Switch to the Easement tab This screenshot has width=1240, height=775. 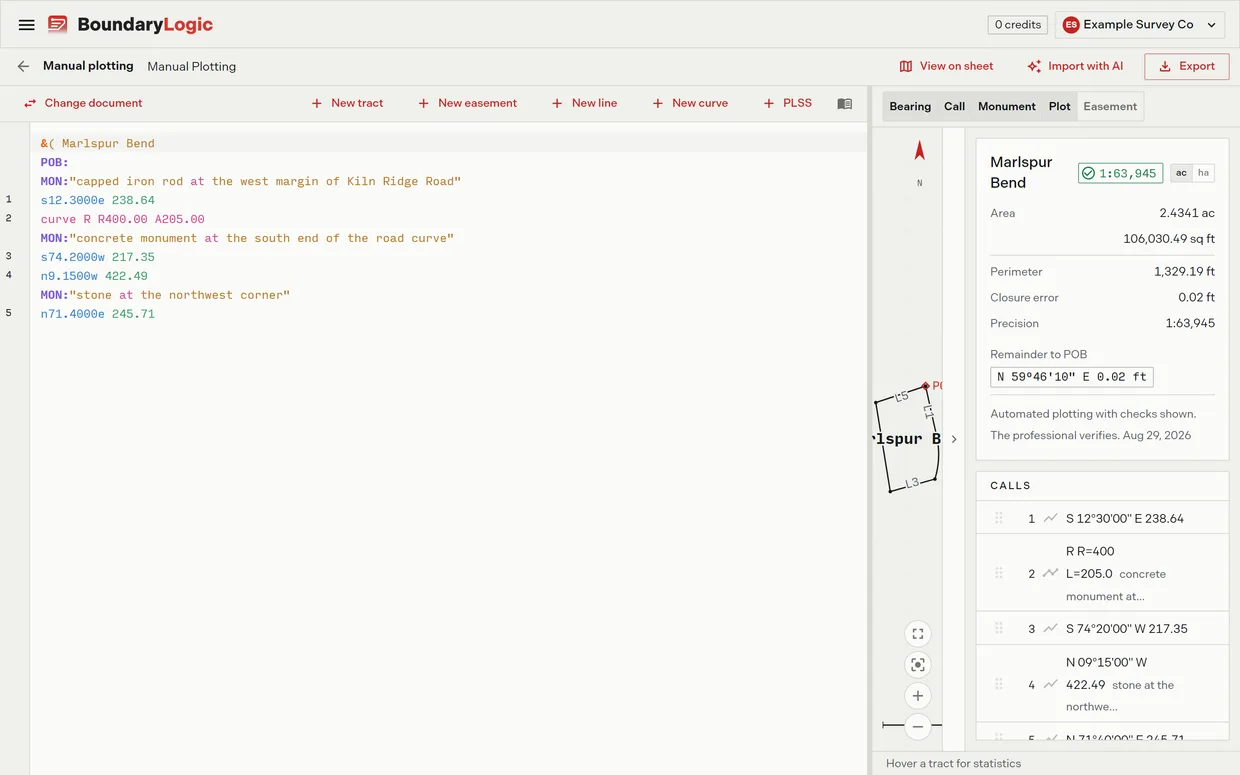point(1110,106)
